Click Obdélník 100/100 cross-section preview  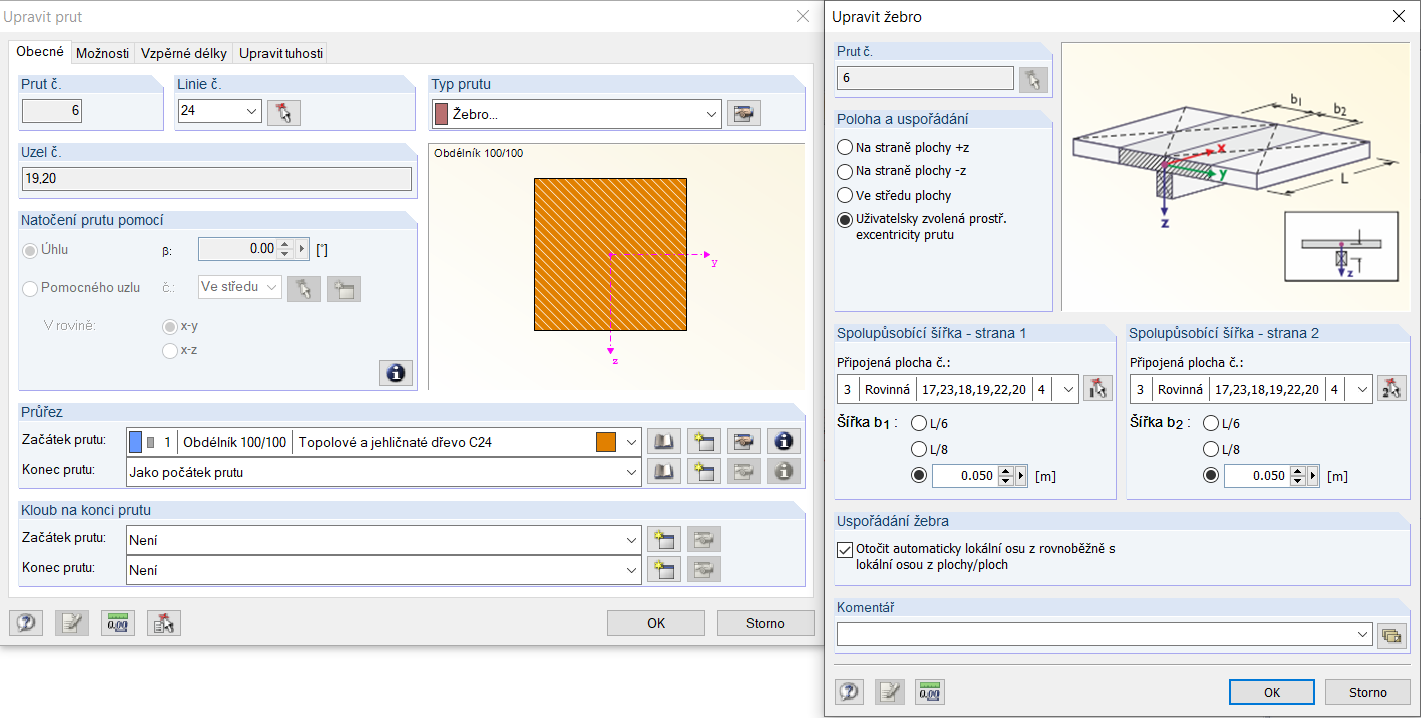click(610, 255)
